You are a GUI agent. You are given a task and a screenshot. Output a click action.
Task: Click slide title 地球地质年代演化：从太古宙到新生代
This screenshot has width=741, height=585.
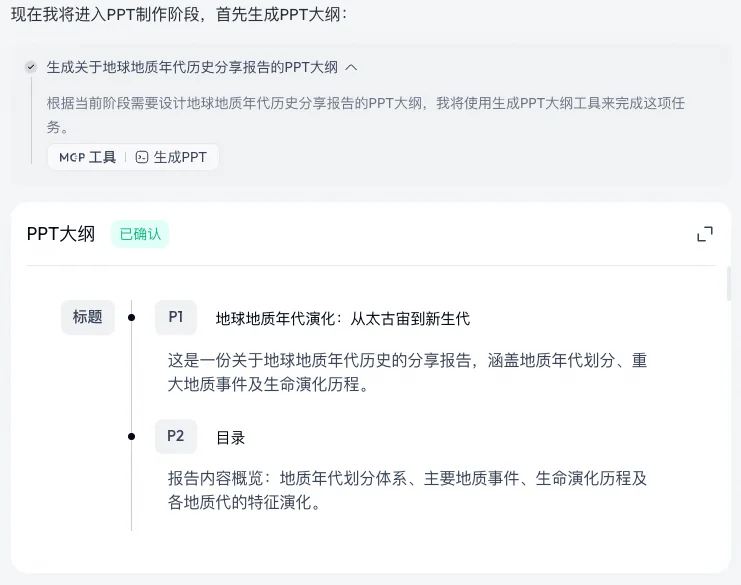[x=343, y=318]
